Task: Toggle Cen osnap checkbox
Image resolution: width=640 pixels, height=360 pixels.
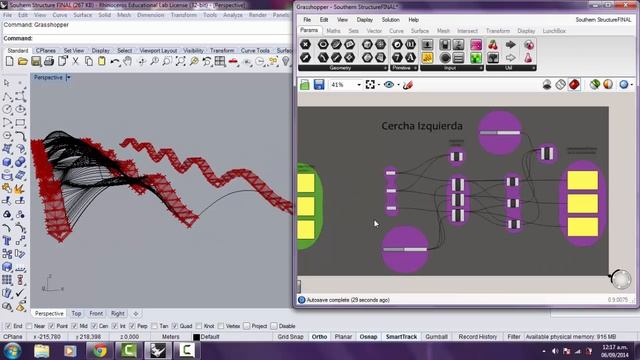Action: click(x=94, y=326)
